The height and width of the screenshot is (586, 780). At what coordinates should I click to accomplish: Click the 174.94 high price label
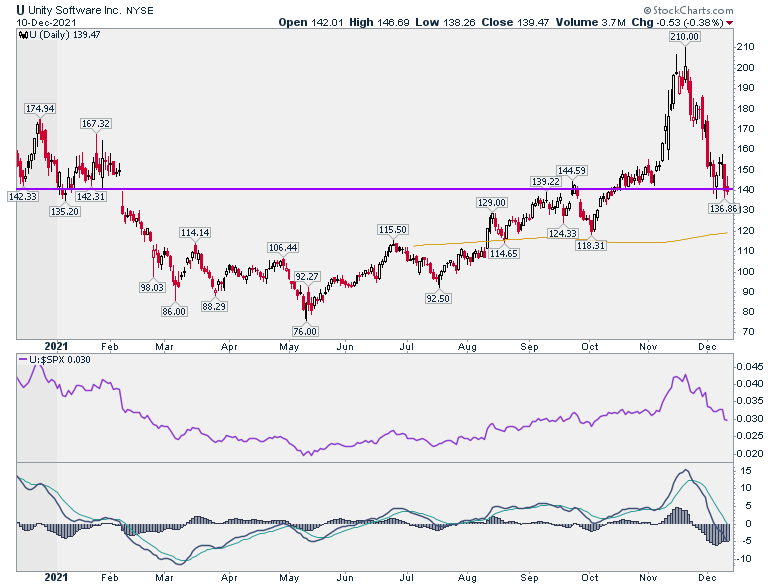point(40,108)
